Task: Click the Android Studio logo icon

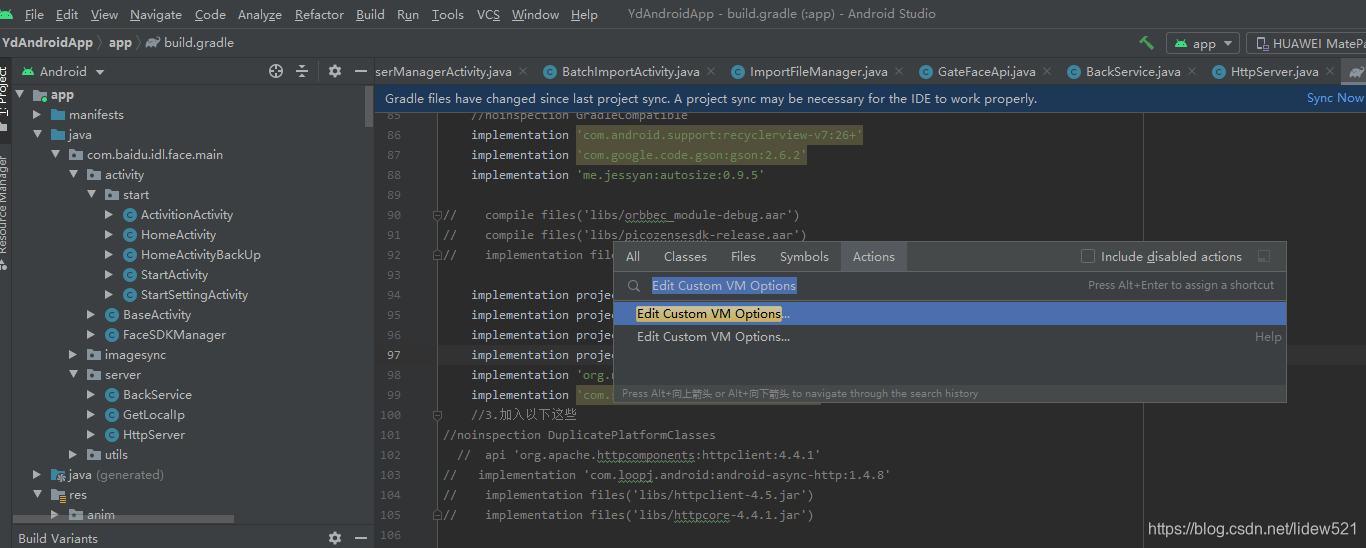Action: [x=7, y=14]
